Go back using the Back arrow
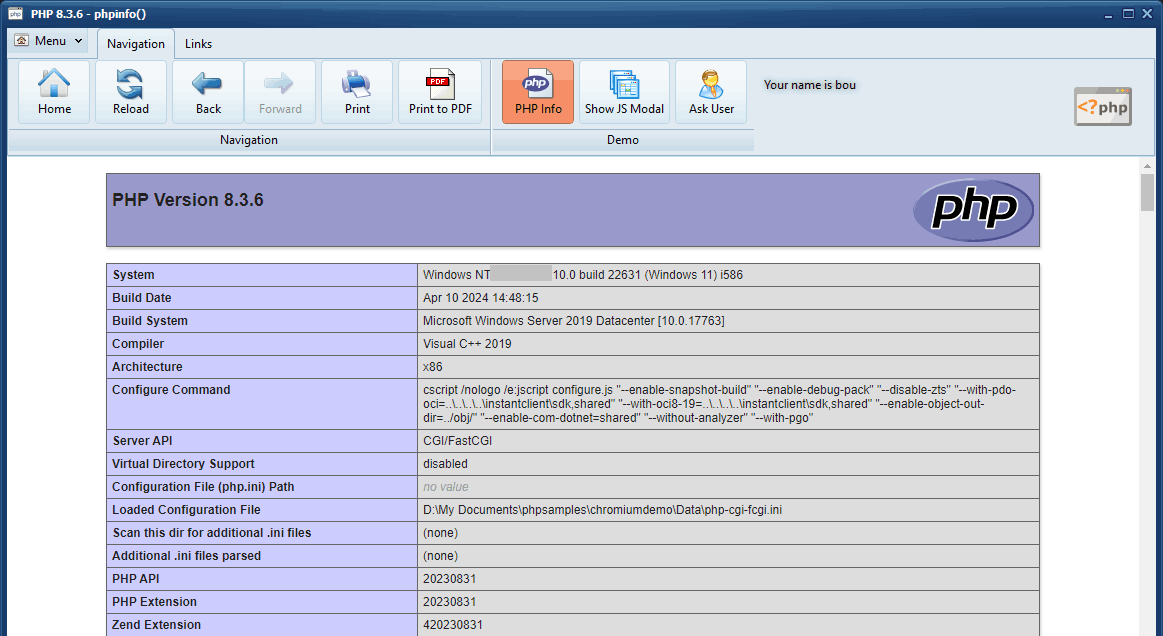The image size is (1163, 636). [x=208, y=92]
